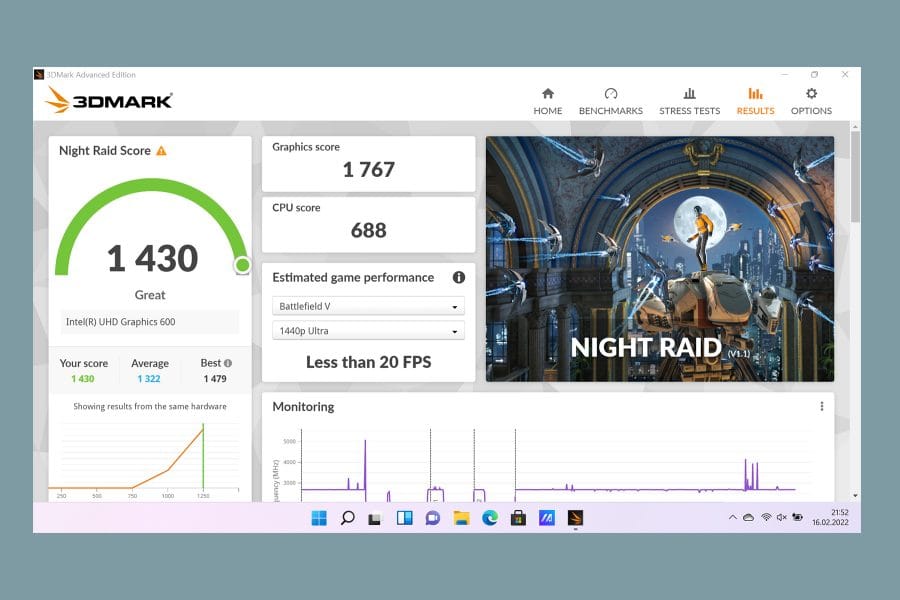Go to the HOME tab
This screenshot has width=900, height=600.
click(x=548, y=102)
